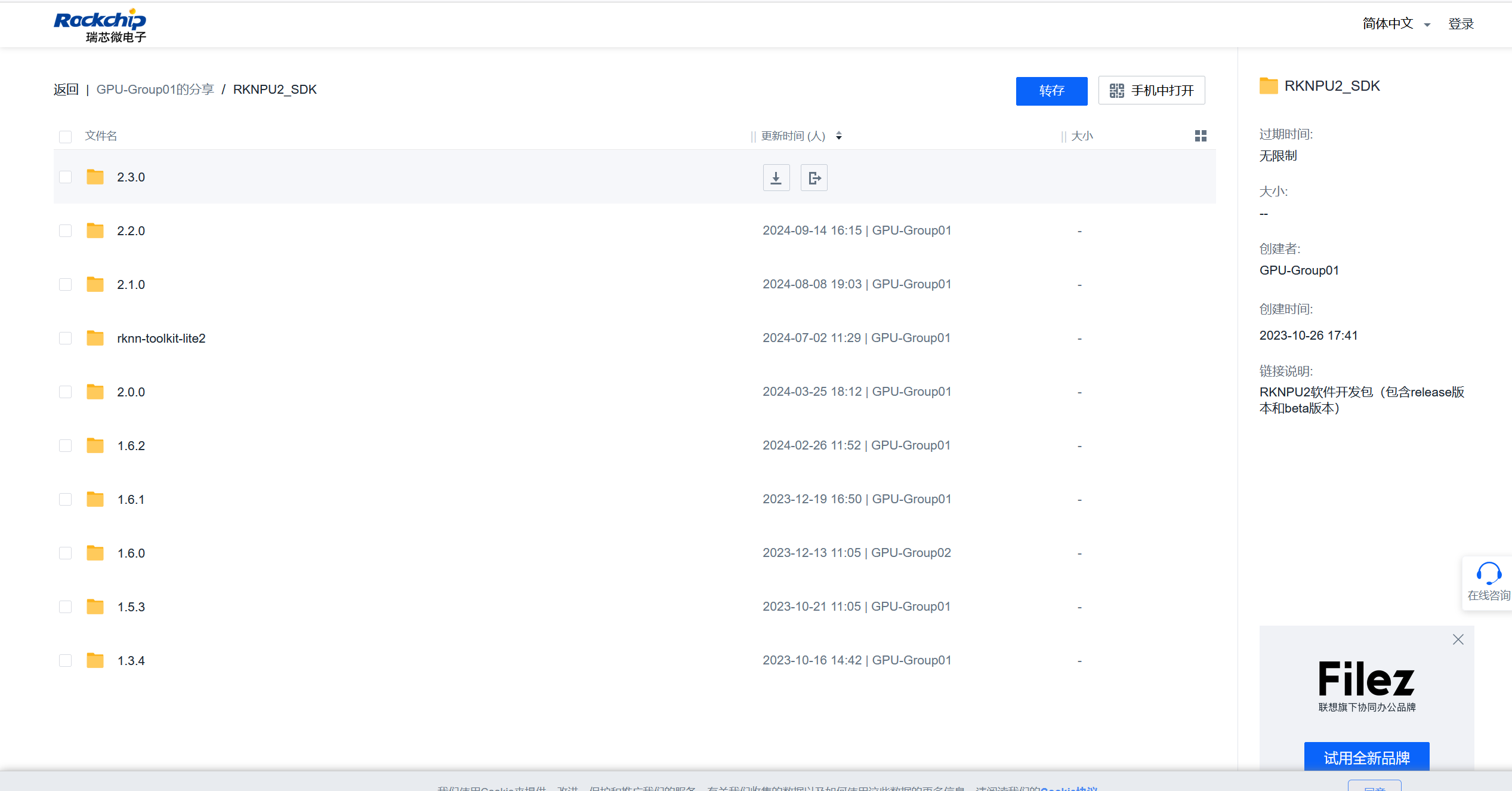Open folder named 2.3.0
This screenshot has width=1512, height=791.
(131, 177)
